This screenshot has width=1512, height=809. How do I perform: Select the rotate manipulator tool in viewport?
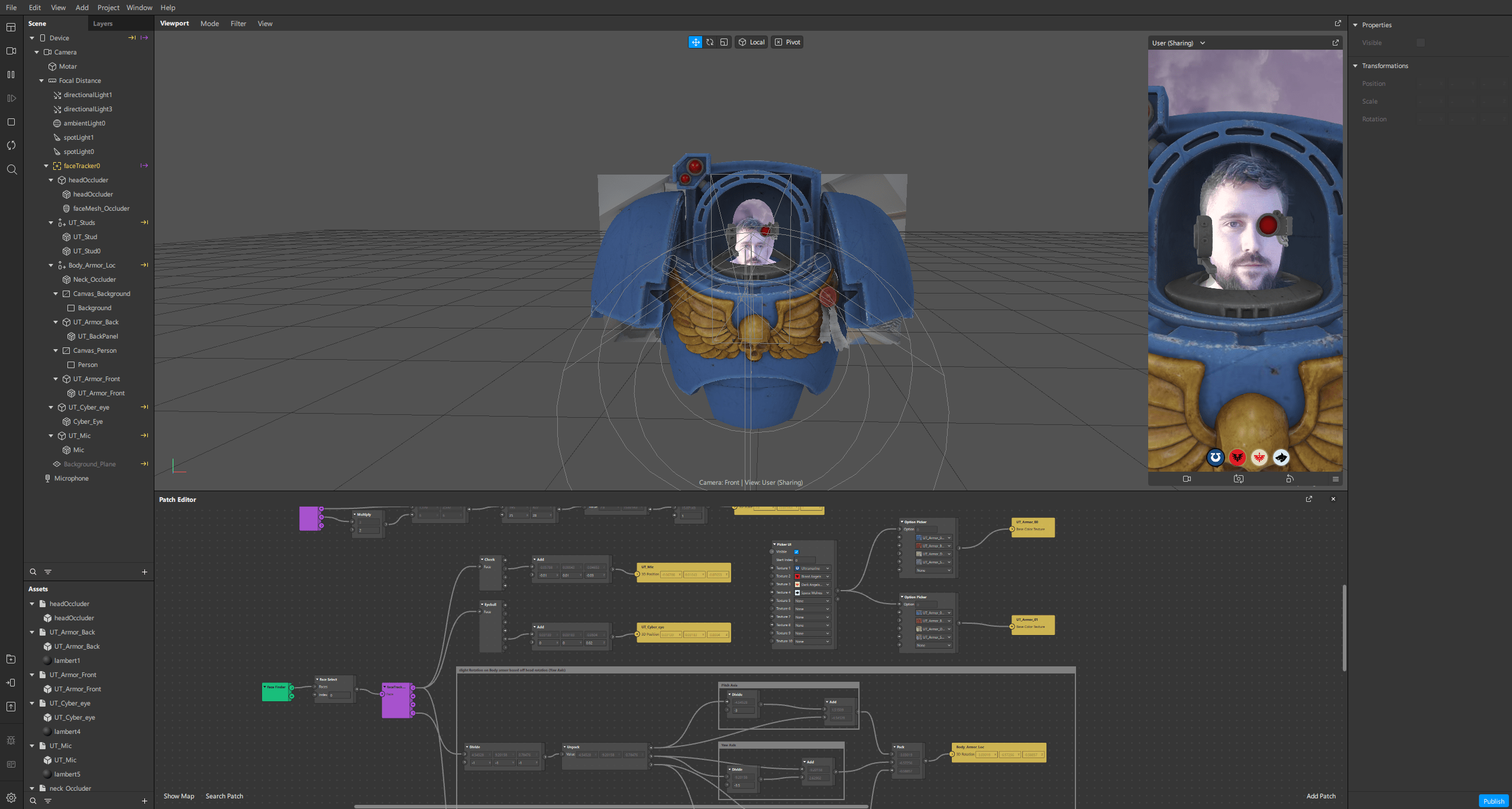coord(710,42)
